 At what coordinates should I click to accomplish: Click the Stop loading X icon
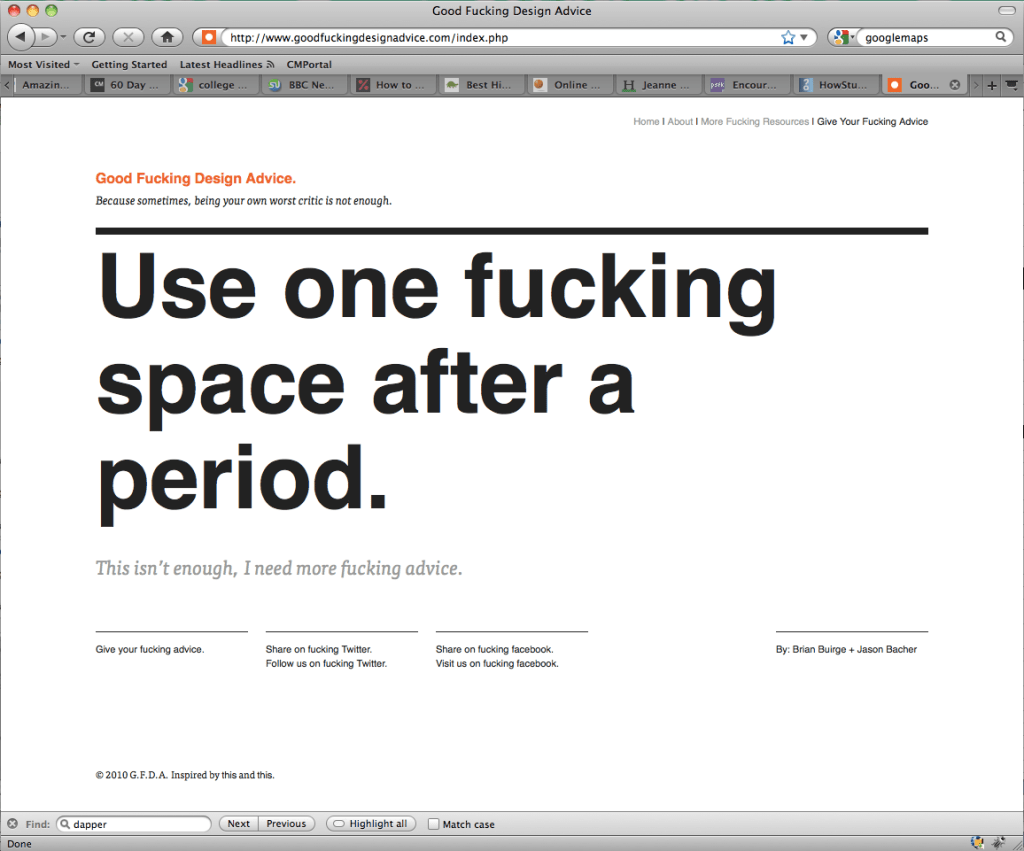128,37
